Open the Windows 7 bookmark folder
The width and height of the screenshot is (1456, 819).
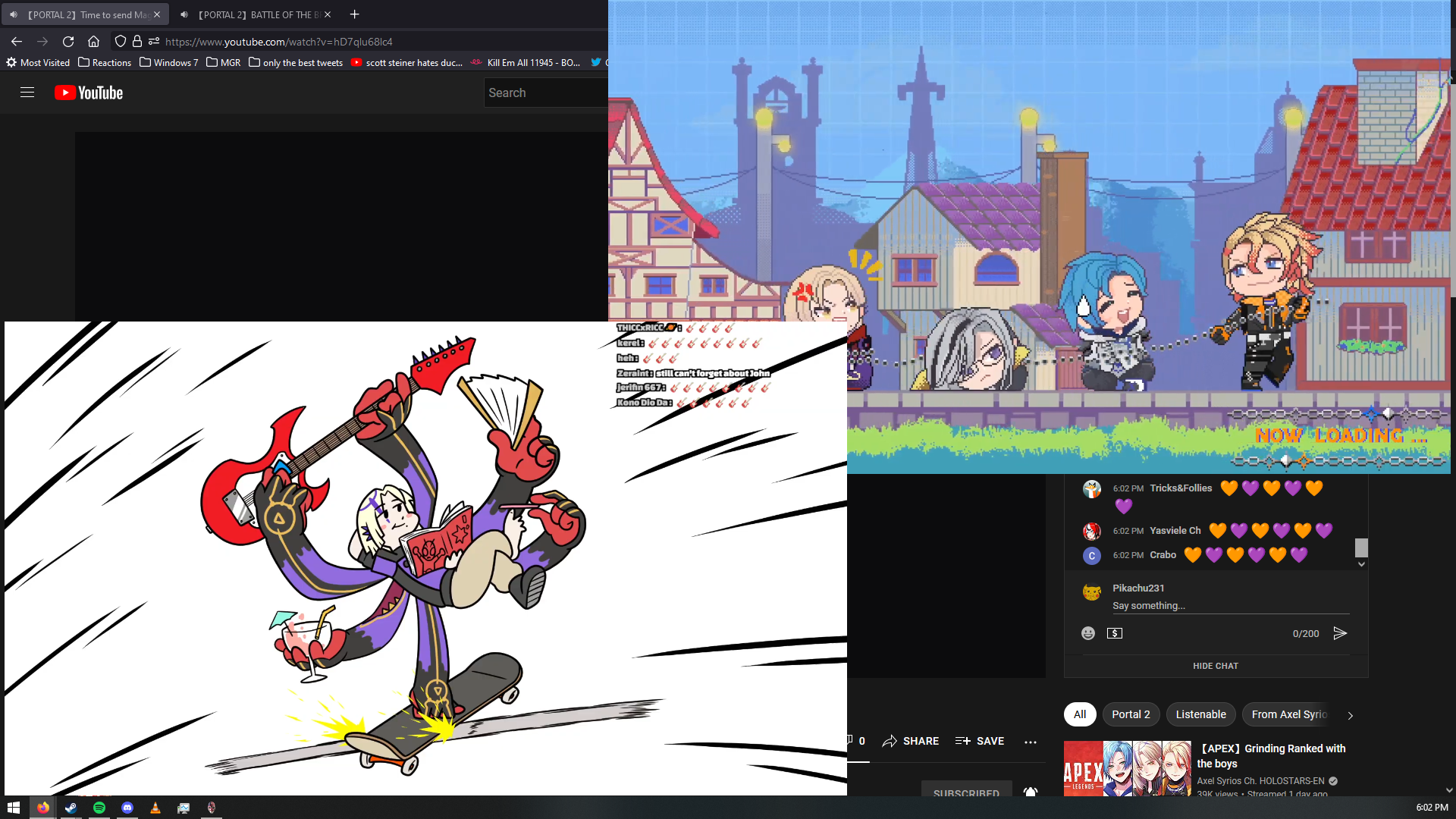(x=169, y=63)
